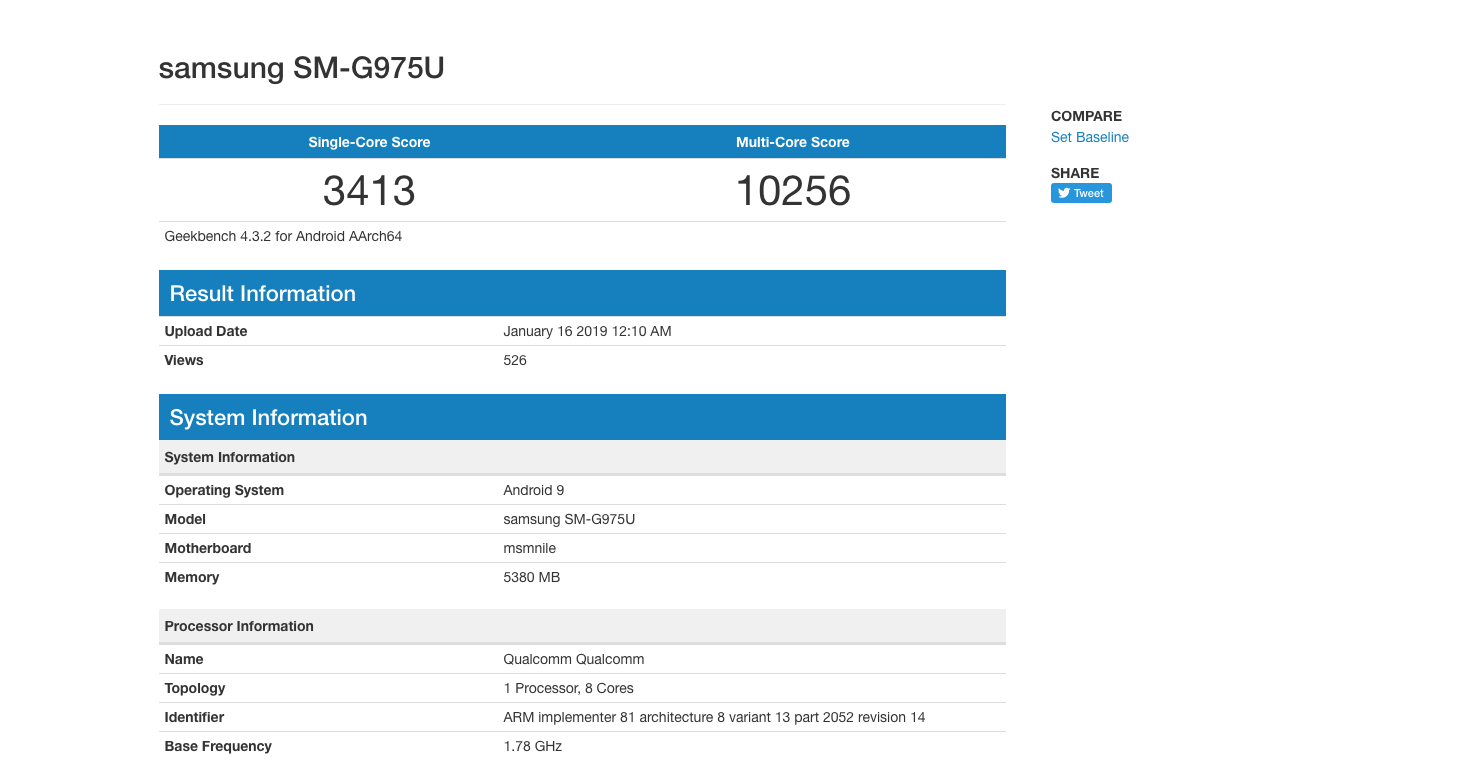
Task: Click the Single-Core Score header
Action: tap(369, 142)
